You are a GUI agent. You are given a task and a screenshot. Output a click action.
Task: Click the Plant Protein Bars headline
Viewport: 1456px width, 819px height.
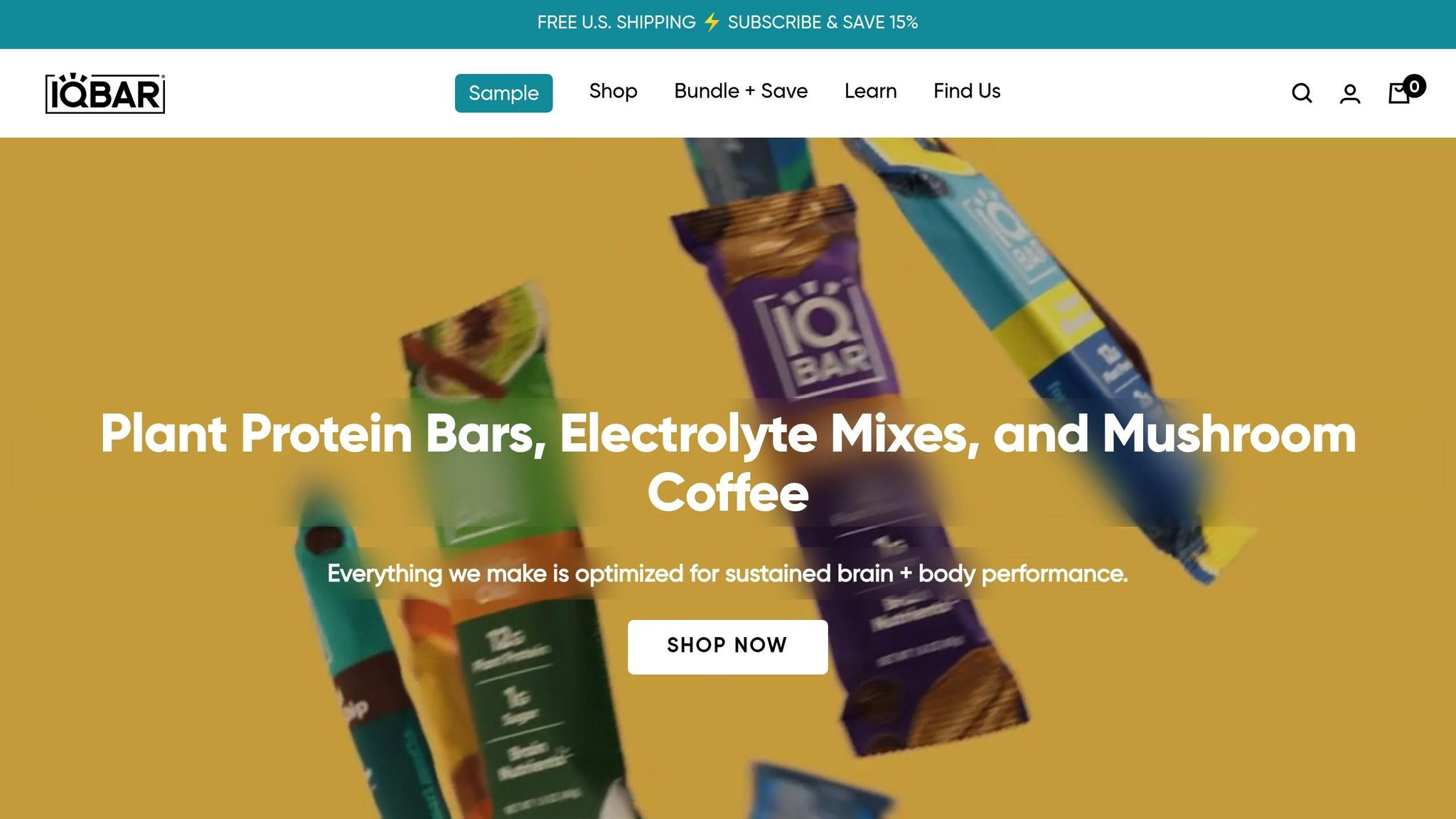coord(728,463)
